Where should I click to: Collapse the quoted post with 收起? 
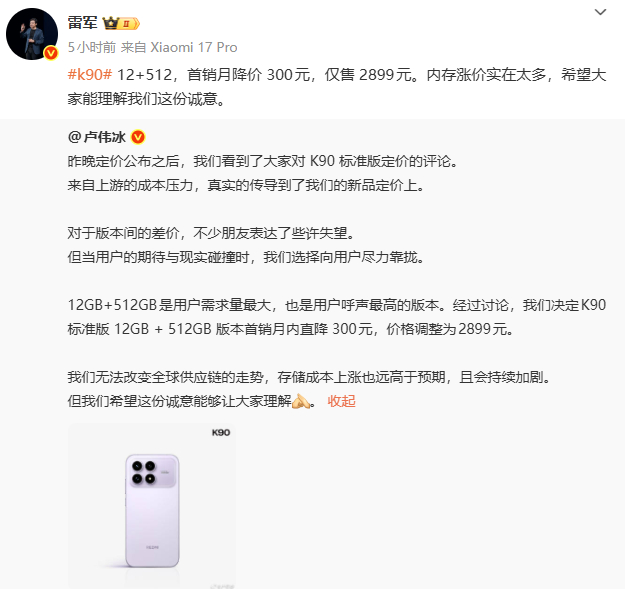coord(341,401)
